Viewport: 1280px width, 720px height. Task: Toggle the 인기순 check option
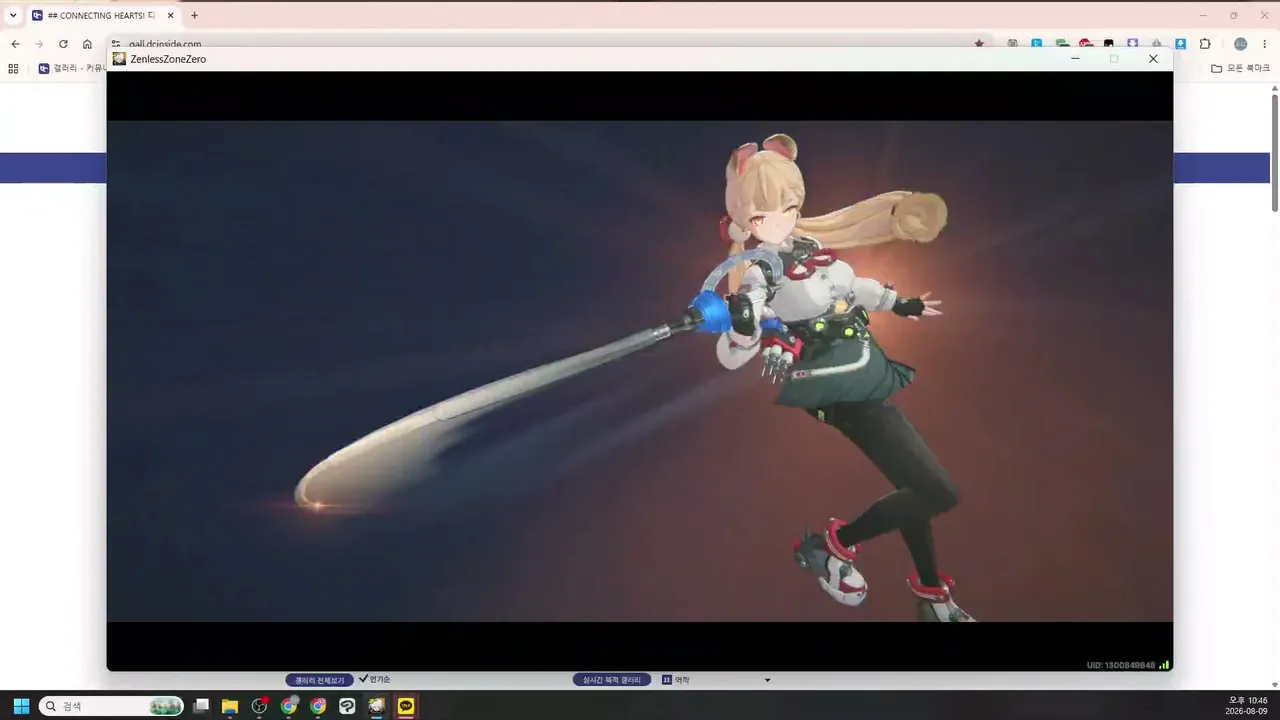pos(374,679)
